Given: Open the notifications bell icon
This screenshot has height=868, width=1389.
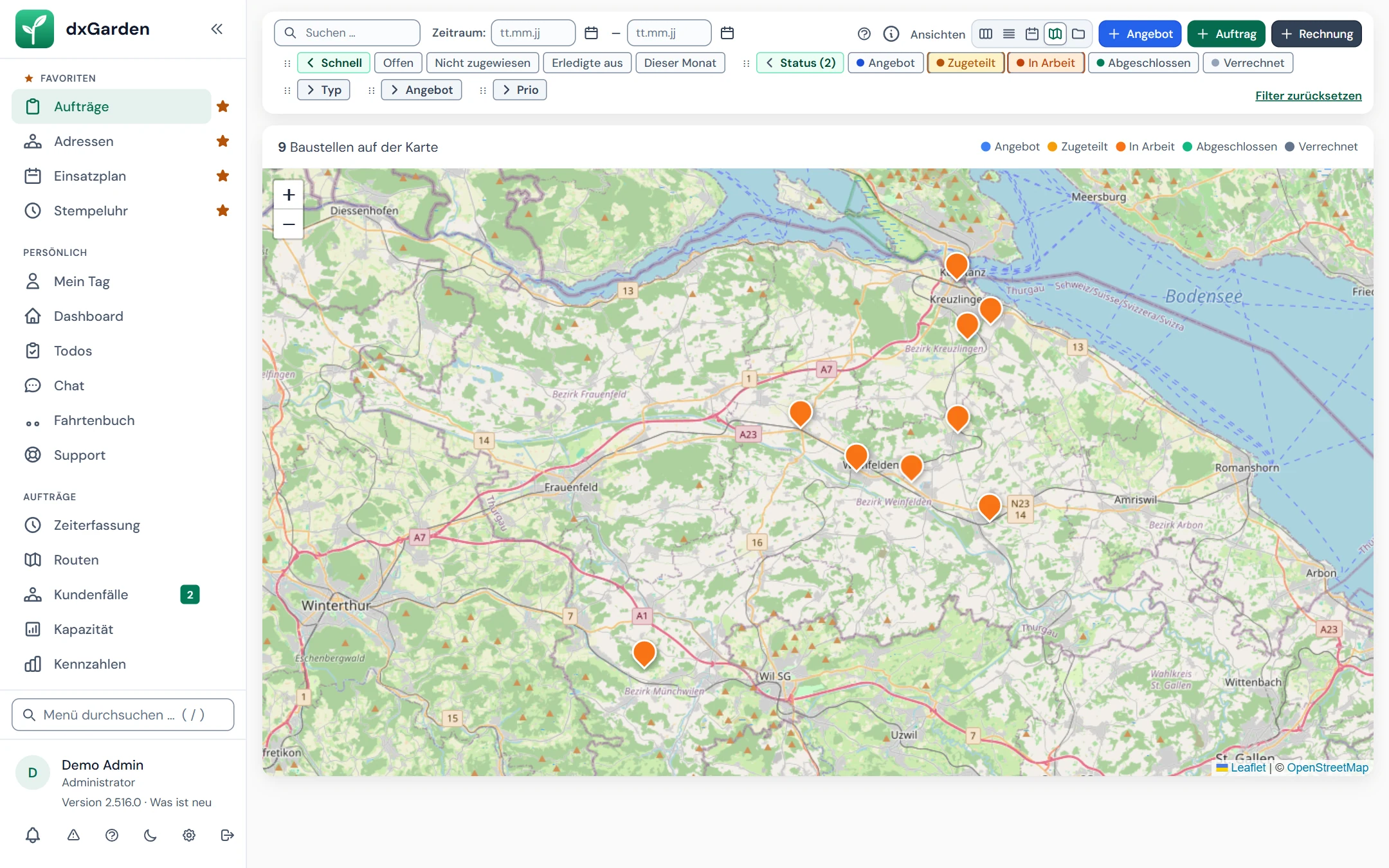Looking at the screenshot, I should pos(33,835).
